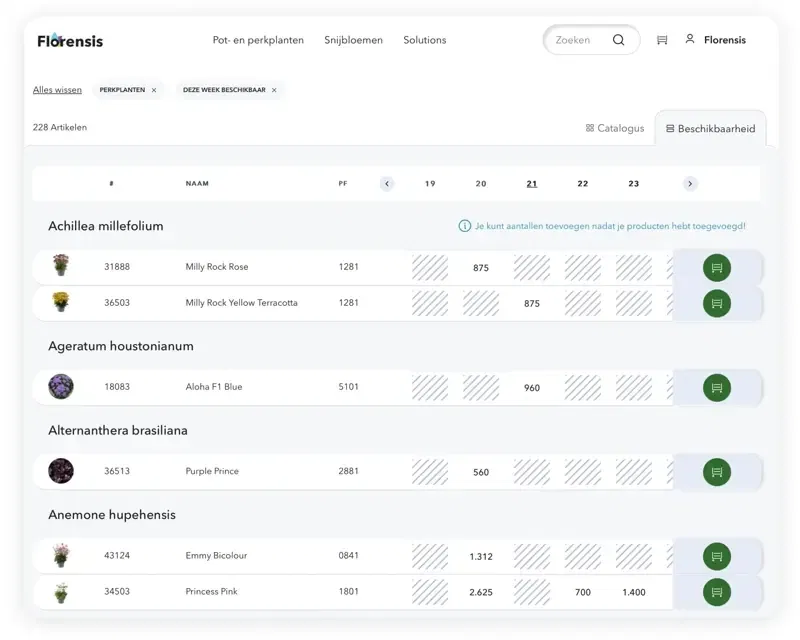This screenshot has width=800, height=640.
Task: Add Emmy Bicolour to cart
Action: [x=716, y=556]
